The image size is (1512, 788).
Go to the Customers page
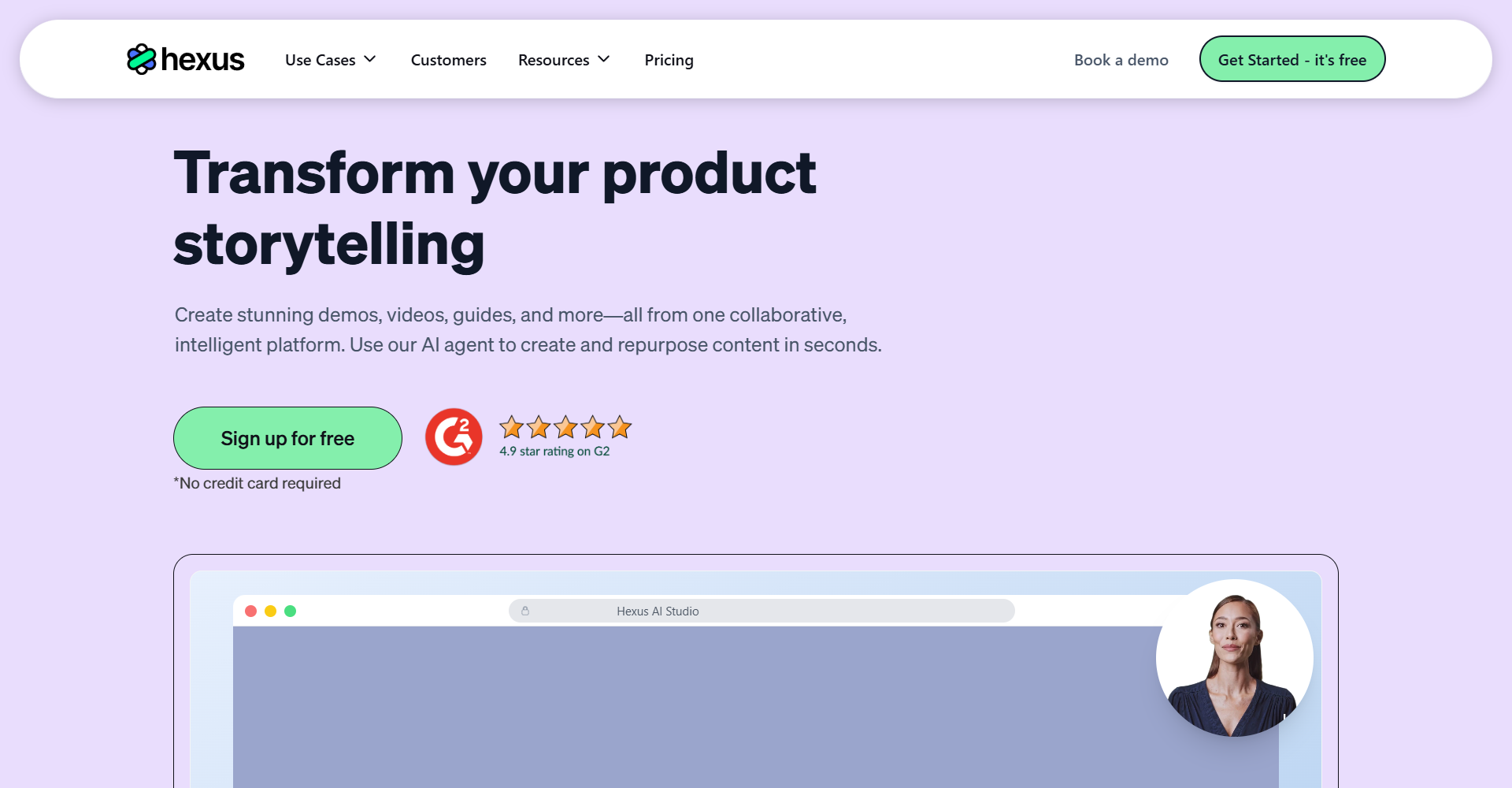[x=449, y=60]
